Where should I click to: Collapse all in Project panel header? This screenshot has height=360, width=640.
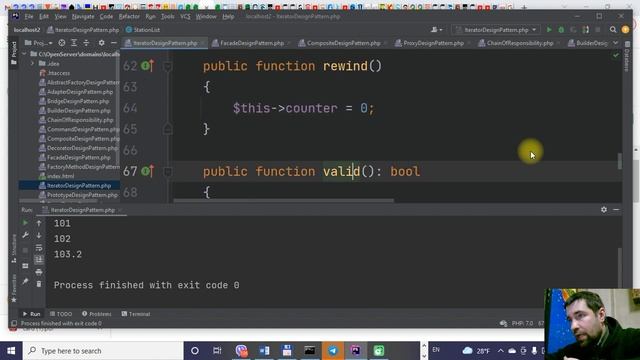pyautogui.click(x=86, y=43)
